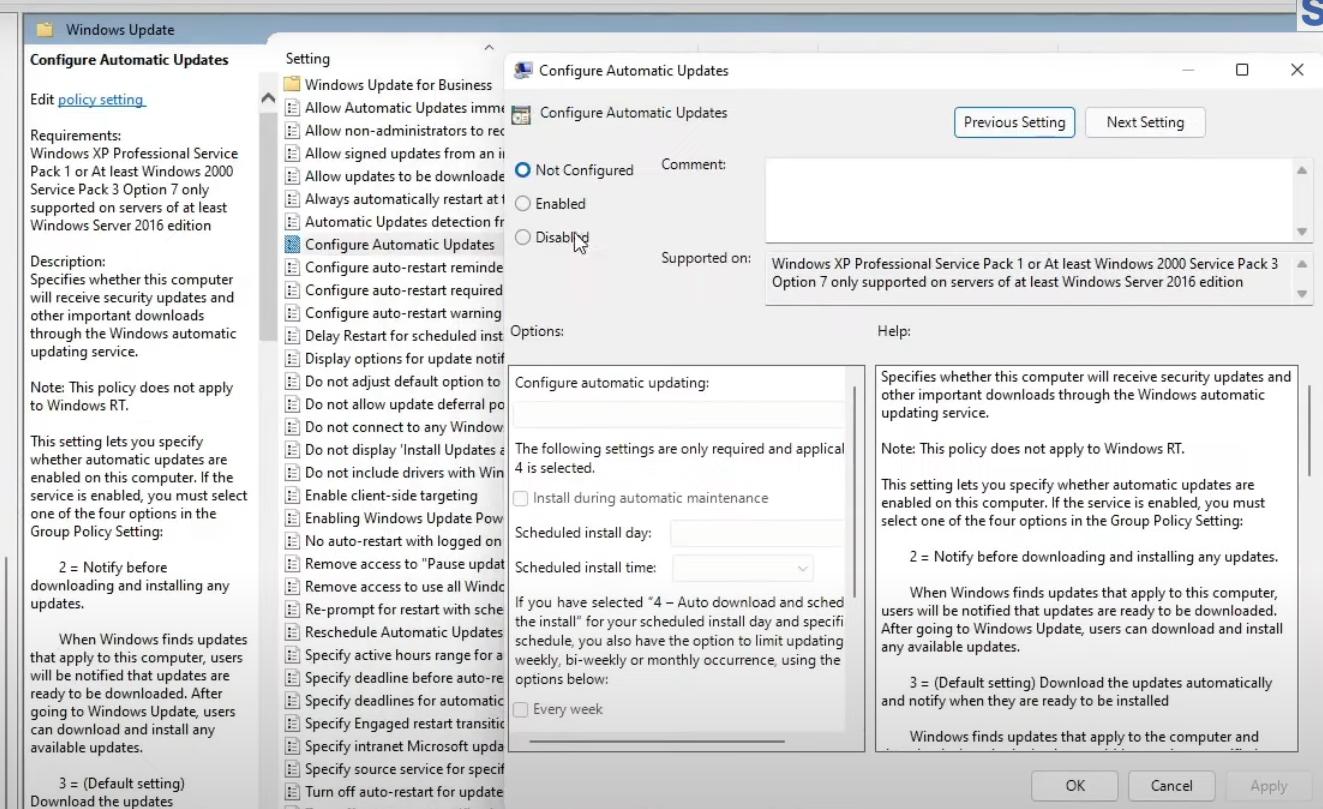
Task: Select the Disabled radio button
Action: click(522, 238)
